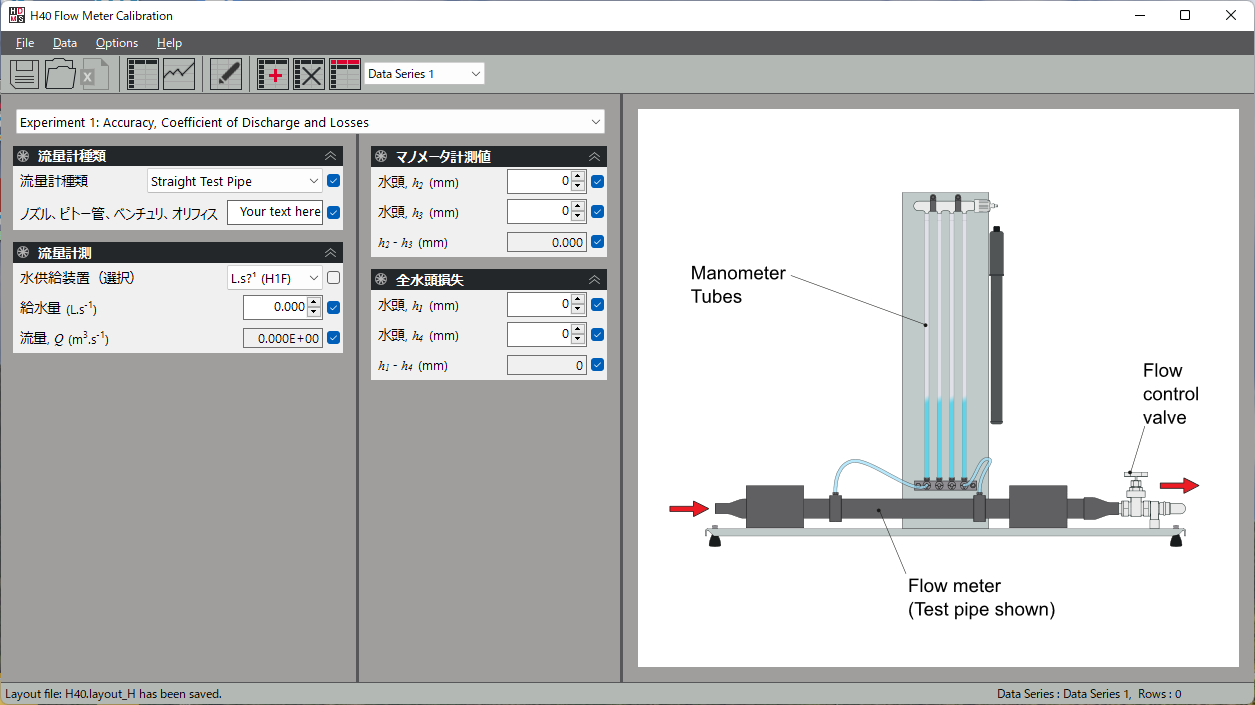
Task: Toggle checkbox beside 流量計種類 dropdown
Action: pos(334,181)
